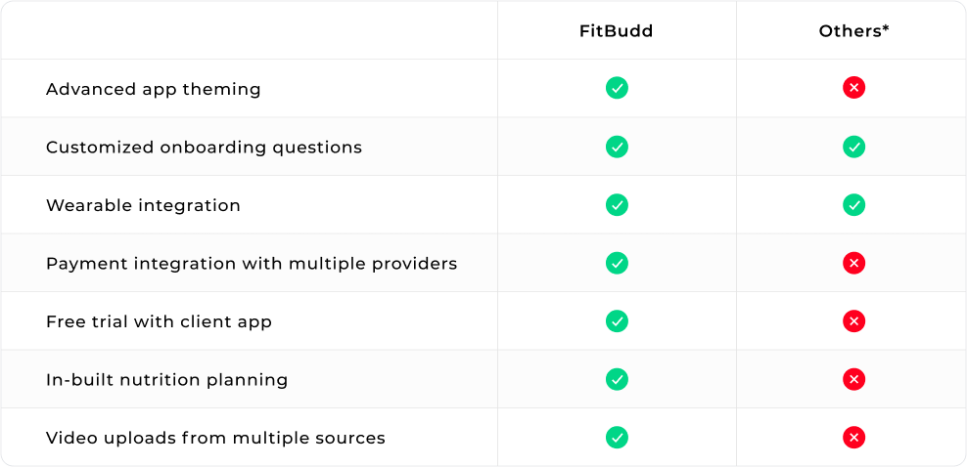Click the Advanced app theming label
Viewport: 967px width, 467px height.
point(153,89)
